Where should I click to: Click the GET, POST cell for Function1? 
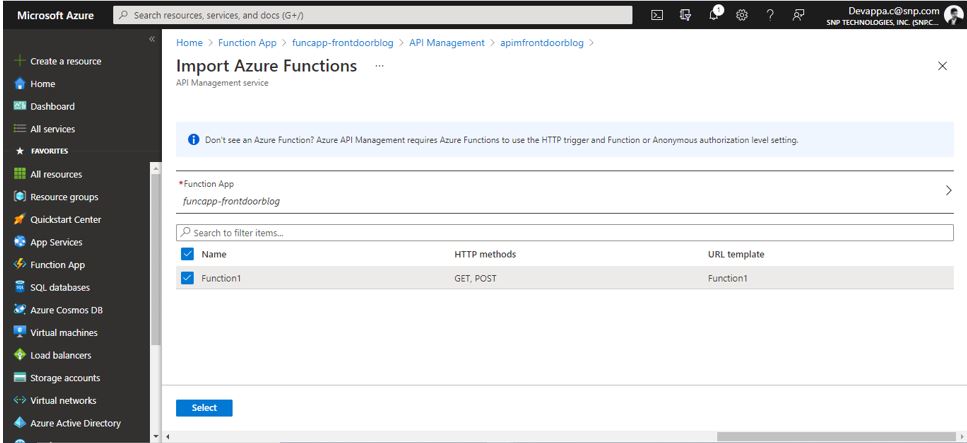tap(475, 278)
